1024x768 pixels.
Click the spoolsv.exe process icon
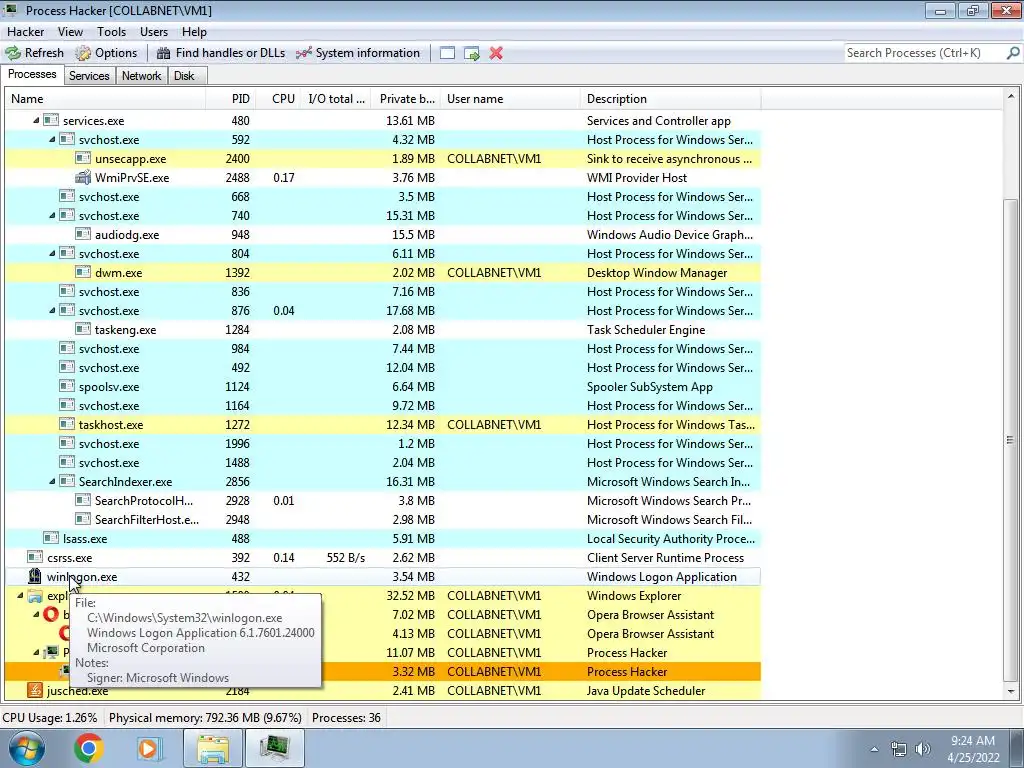click(x=67, y=387)
